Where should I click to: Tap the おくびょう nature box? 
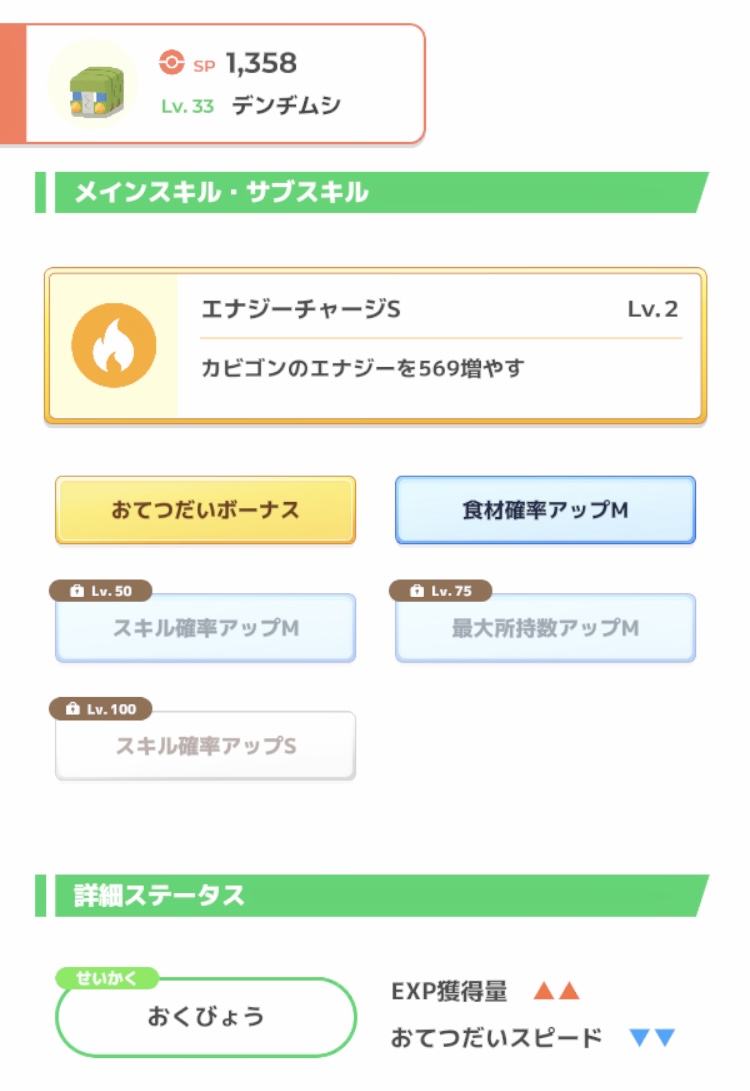pyautogui.click(x=206, y=1018)
